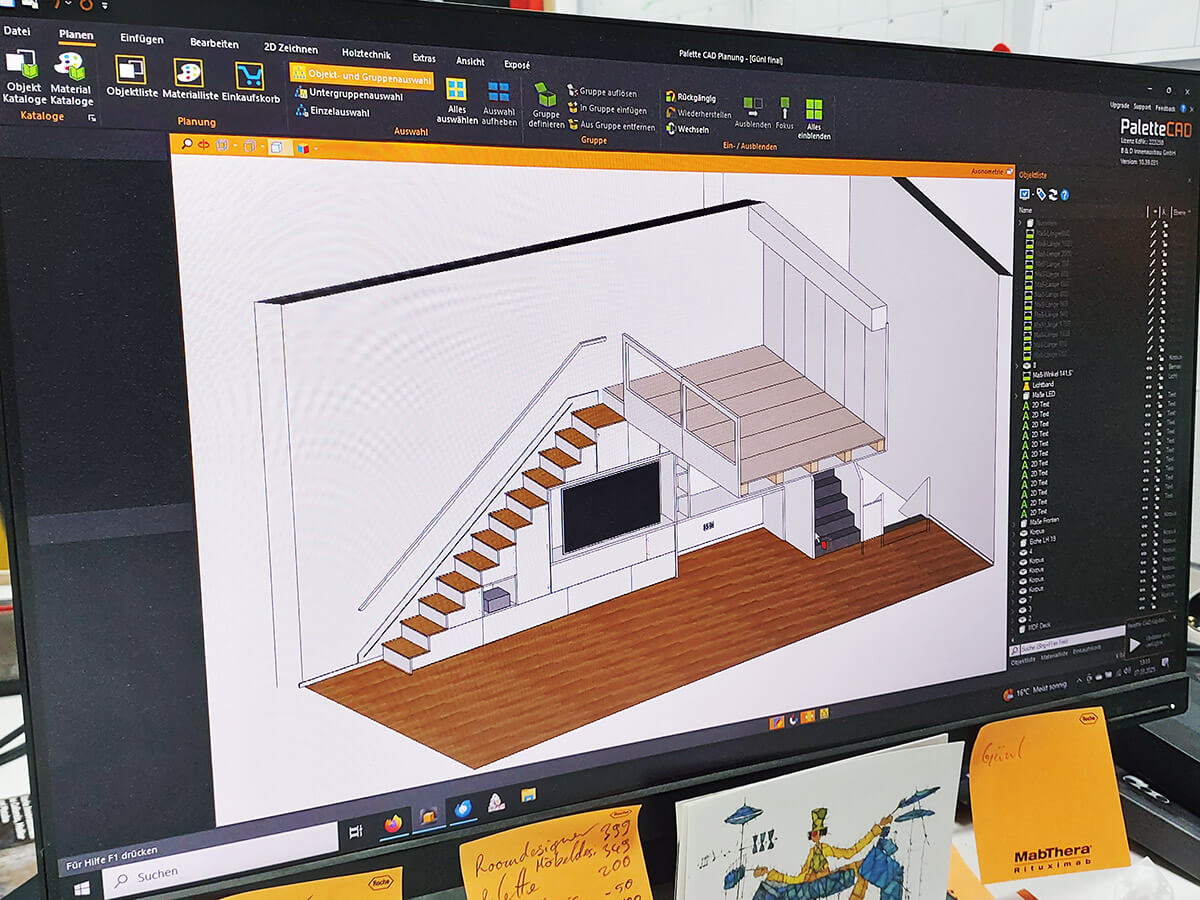Image resolution: width=1200 pixels, height=900 pixels.
Task: Redo with the Wiederherstellen command
Action: click(697, 114)
